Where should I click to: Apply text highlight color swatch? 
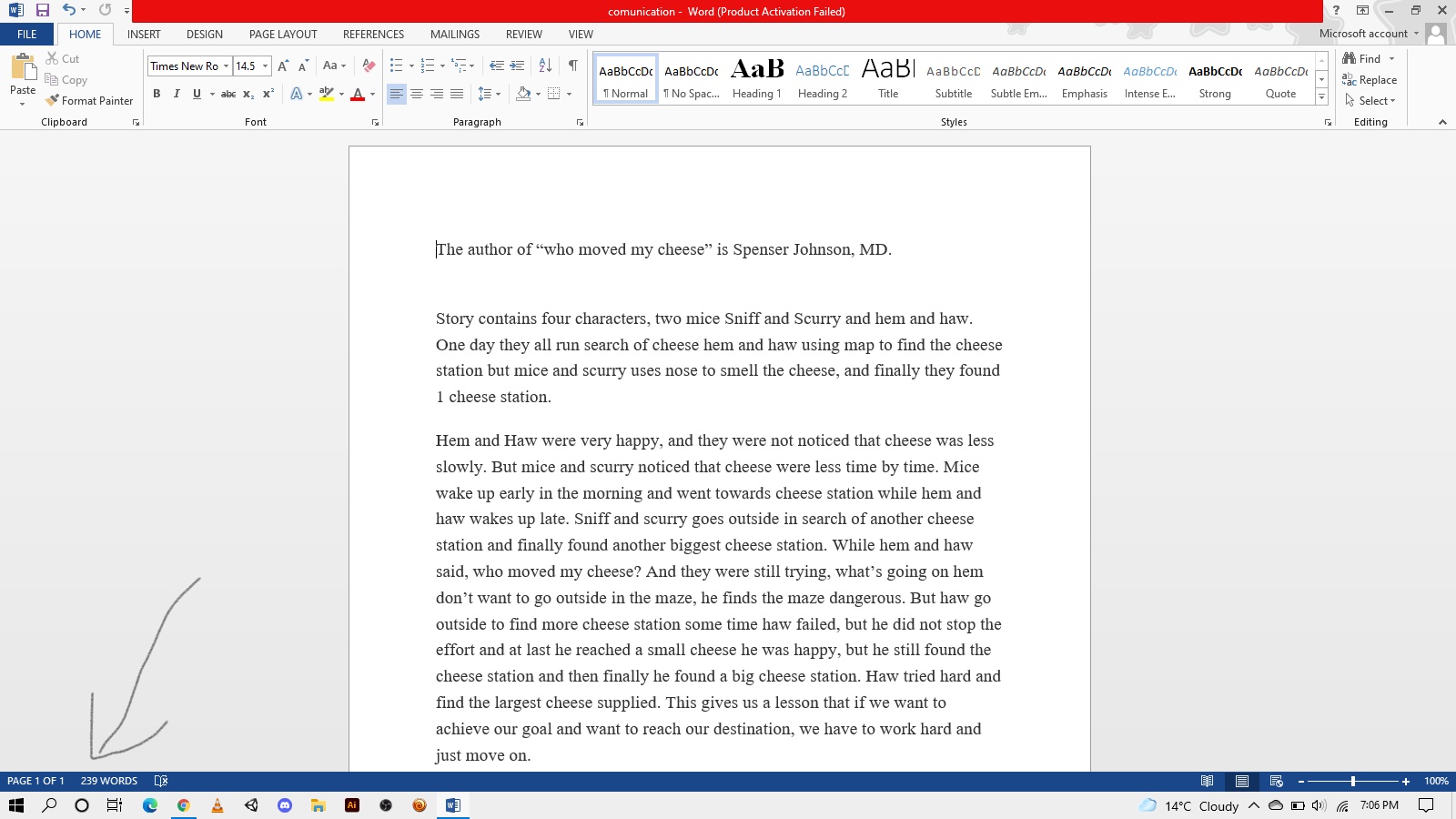click(x=326, y=94)
